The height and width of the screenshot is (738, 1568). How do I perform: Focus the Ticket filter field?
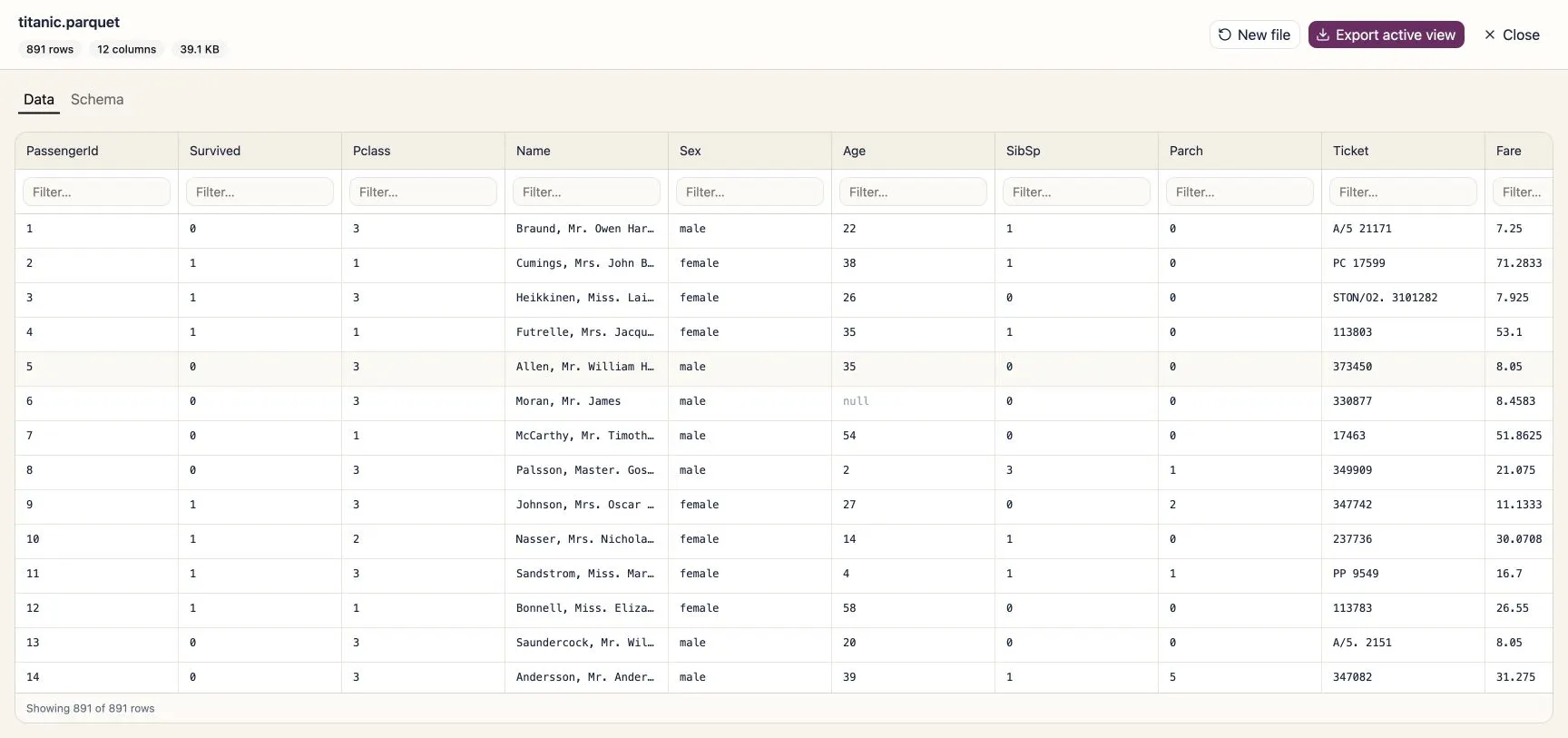click(1403, 192)
